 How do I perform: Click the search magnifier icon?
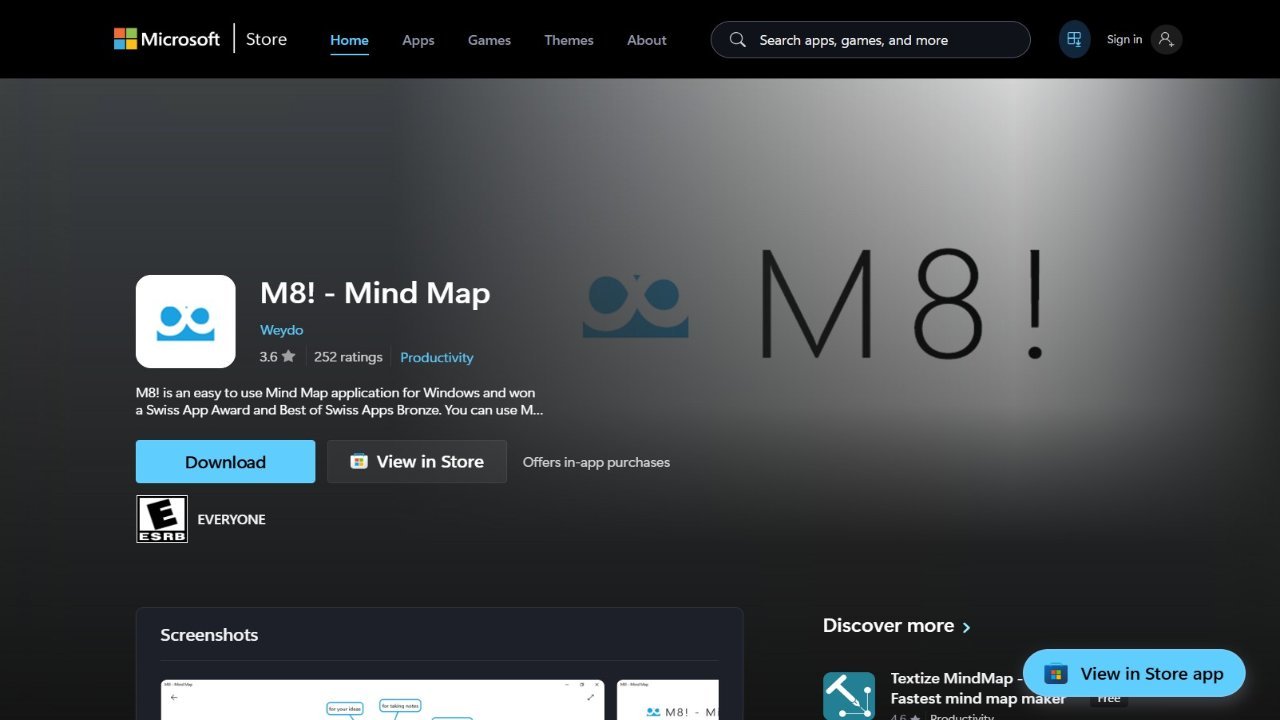[x=738, y=40]
